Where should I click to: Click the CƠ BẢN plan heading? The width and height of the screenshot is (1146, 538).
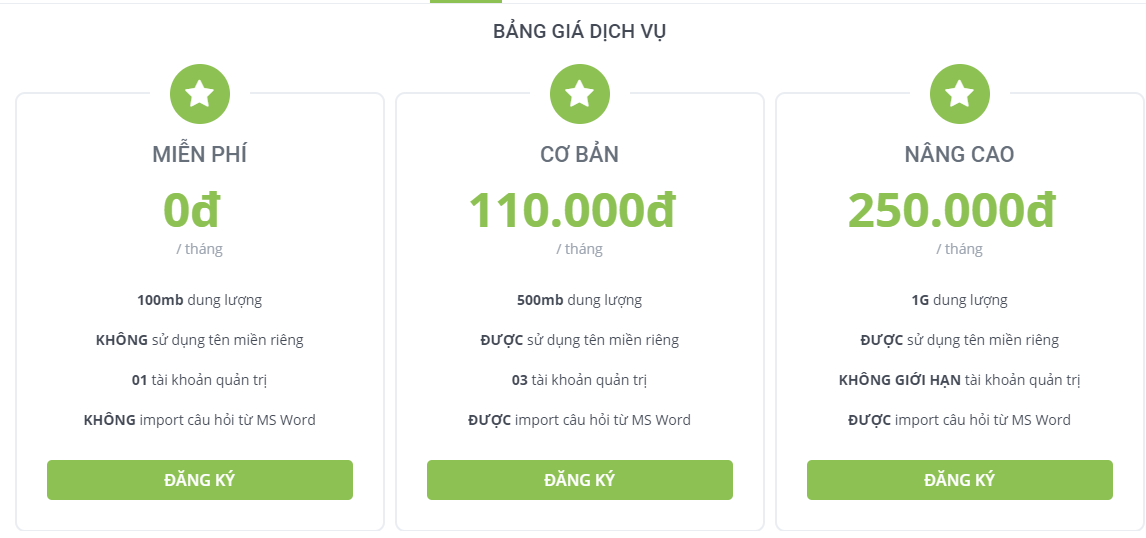[580, 154]
